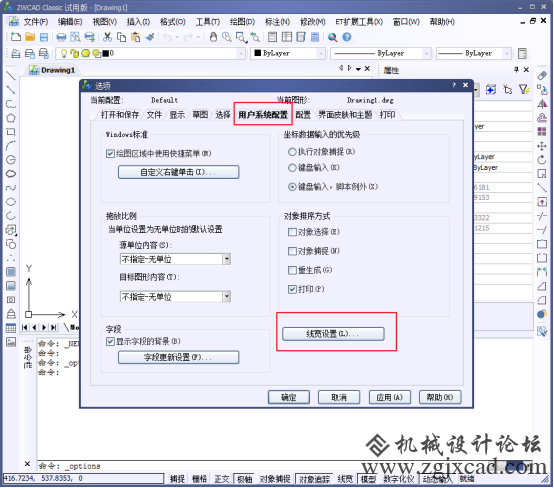Open the 格式(O) menu
554x488 pixels.
pyautogui.click(x=172, y=22)
